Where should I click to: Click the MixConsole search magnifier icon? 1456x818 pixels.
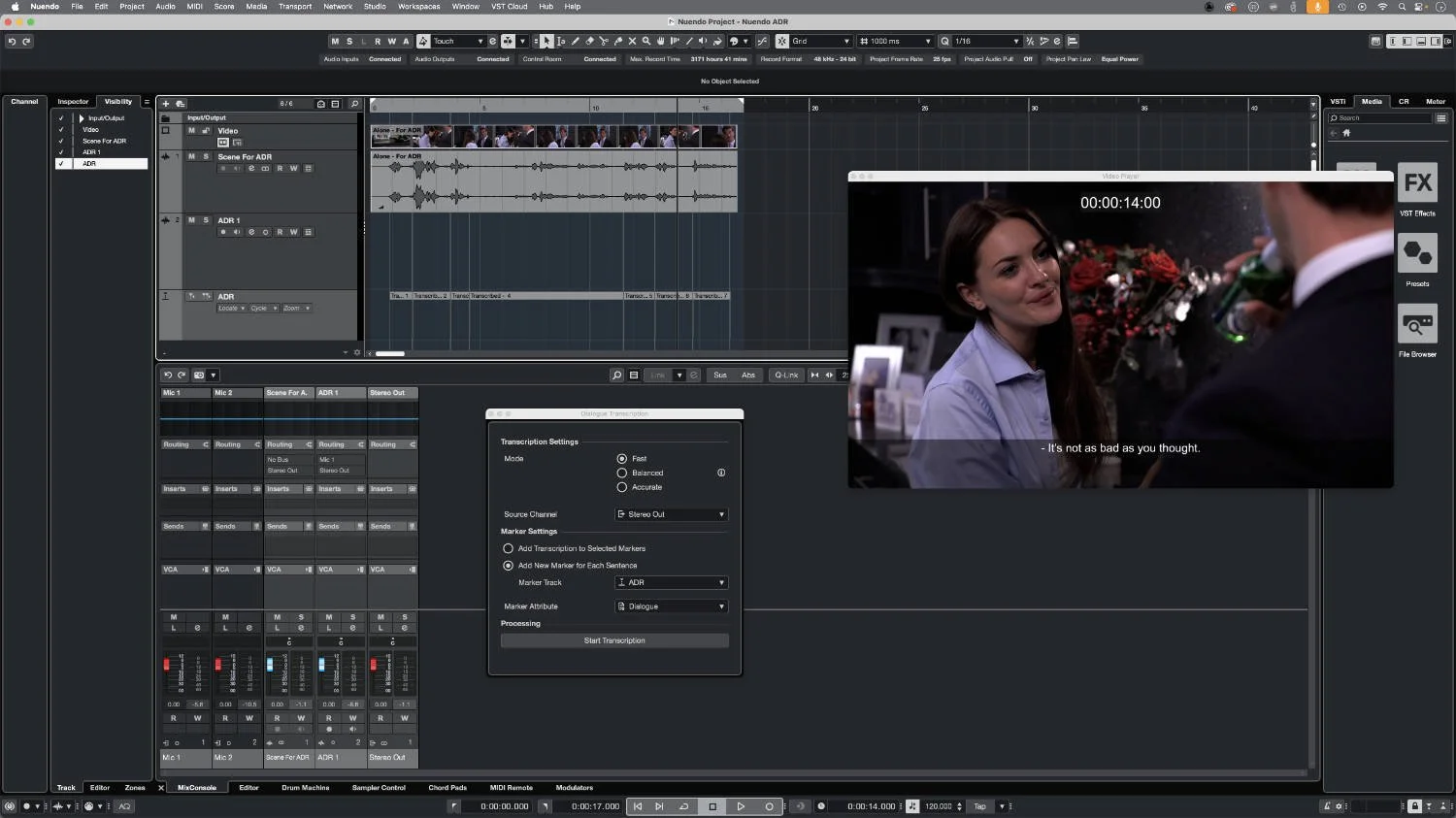616,375
